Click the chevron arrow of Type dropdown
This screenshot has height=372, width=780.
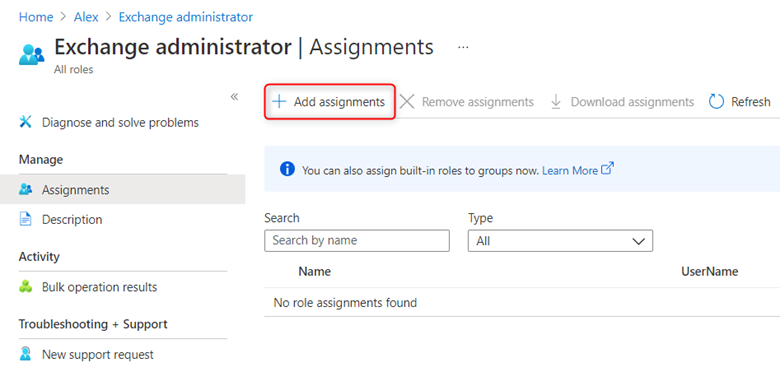pyautogui.click(x=638, y=241)
